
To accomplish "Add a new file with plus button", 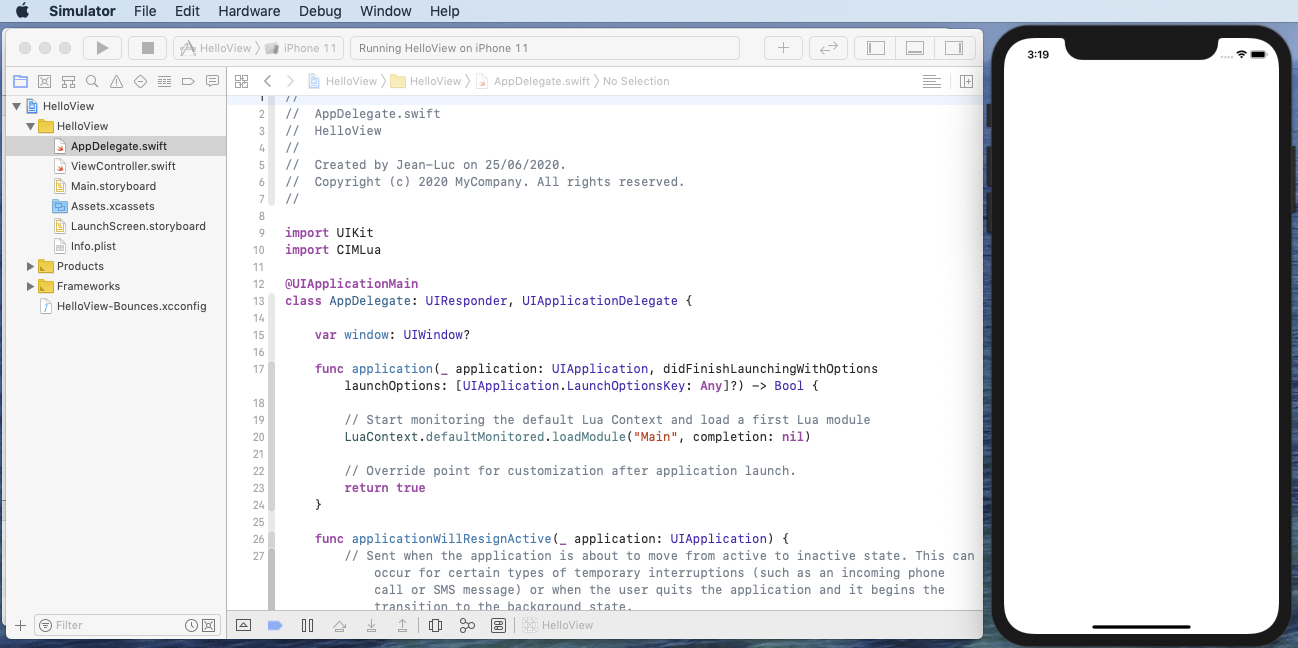I will pos(20,625).
